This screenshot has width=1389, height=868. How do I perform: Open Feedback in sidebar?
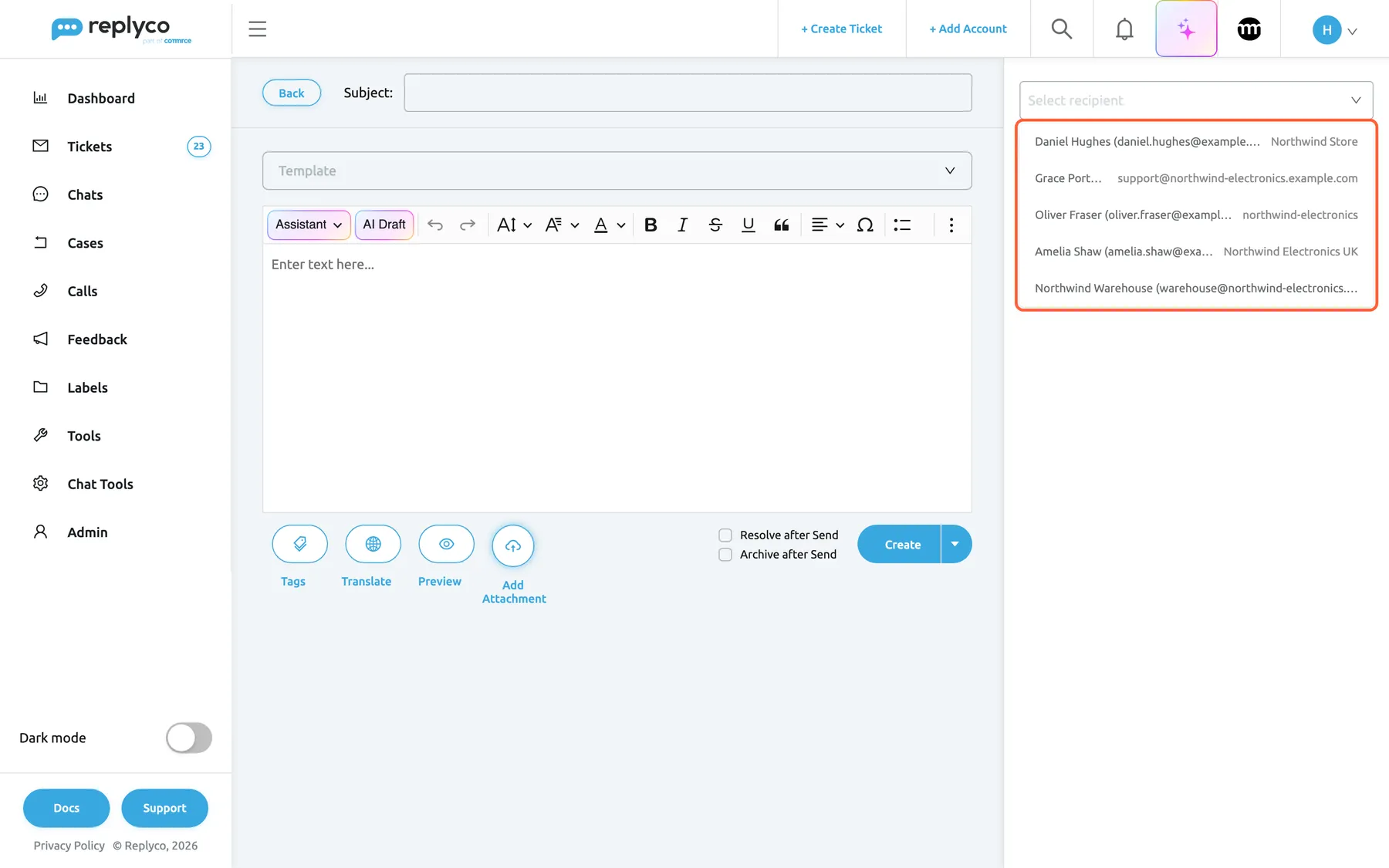(96, 339)
